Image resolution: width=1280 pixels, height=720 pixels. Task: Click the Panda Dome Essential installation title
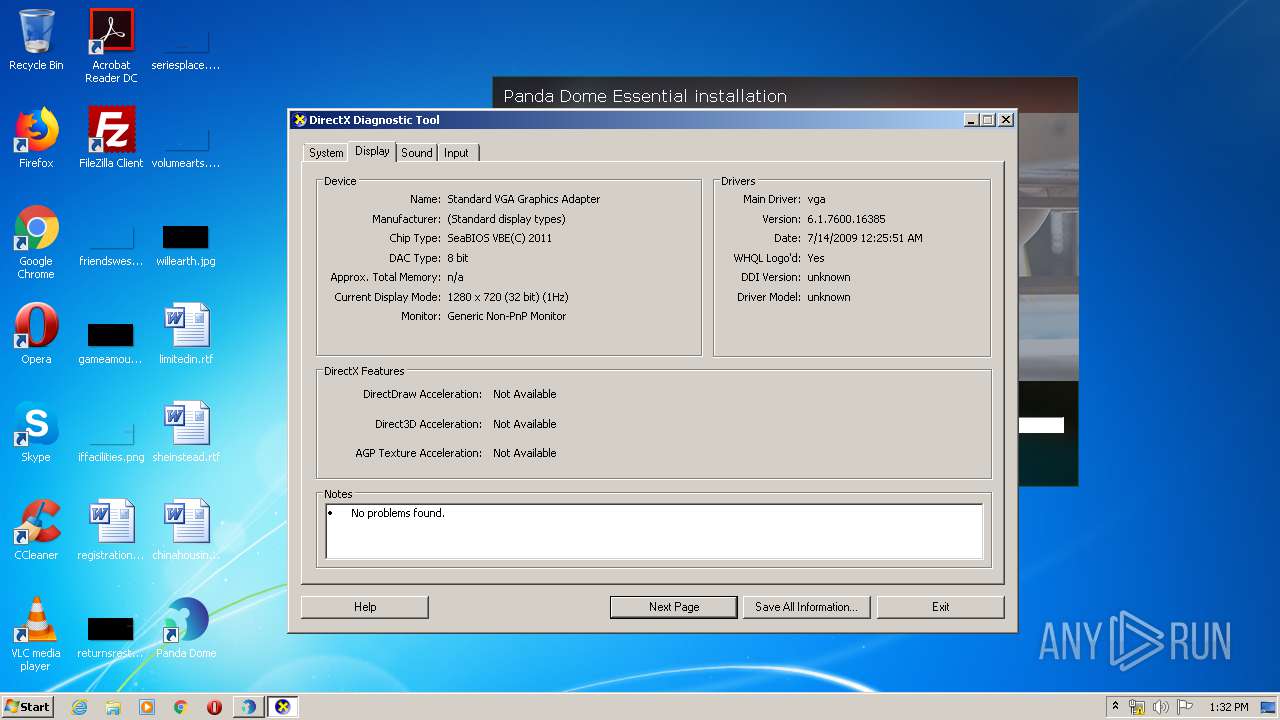pos(645,96)
